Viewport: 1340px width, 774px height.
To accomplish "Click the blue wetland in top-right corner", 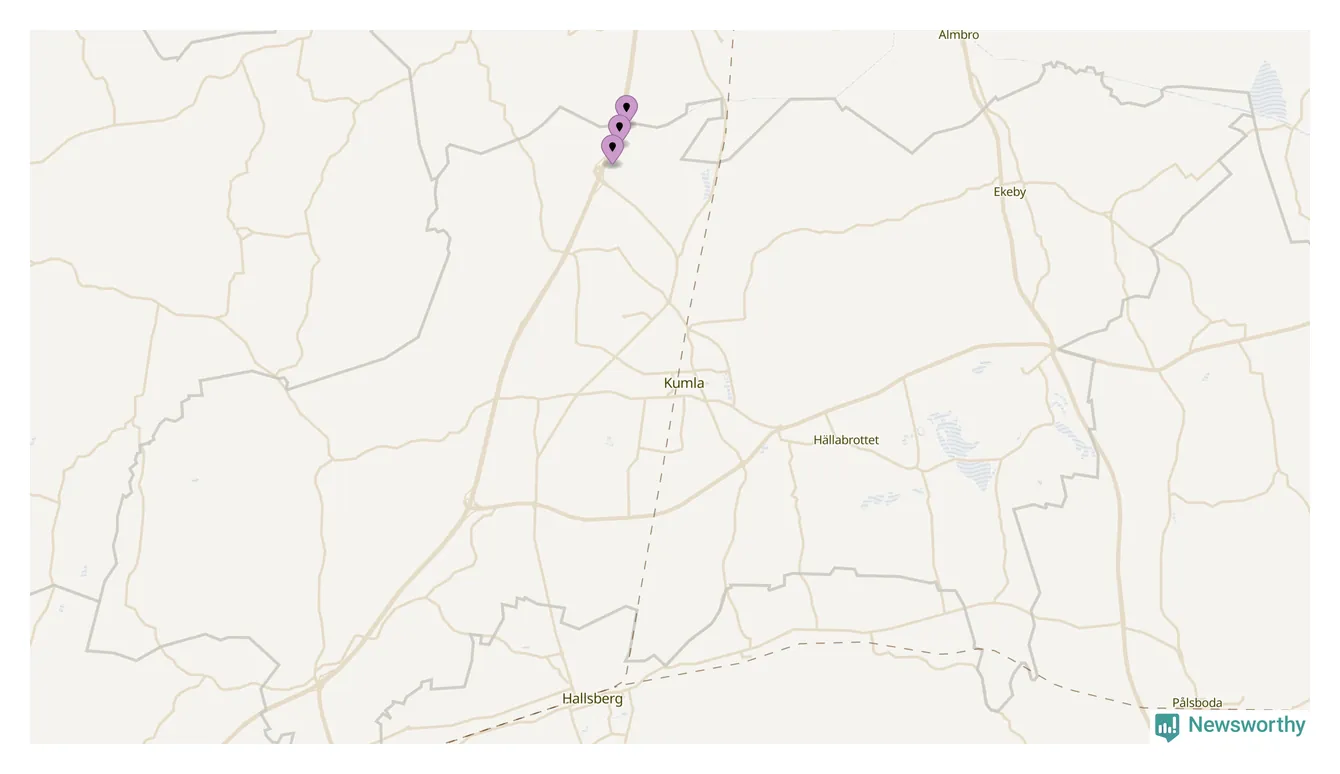I will [1267, 92].
